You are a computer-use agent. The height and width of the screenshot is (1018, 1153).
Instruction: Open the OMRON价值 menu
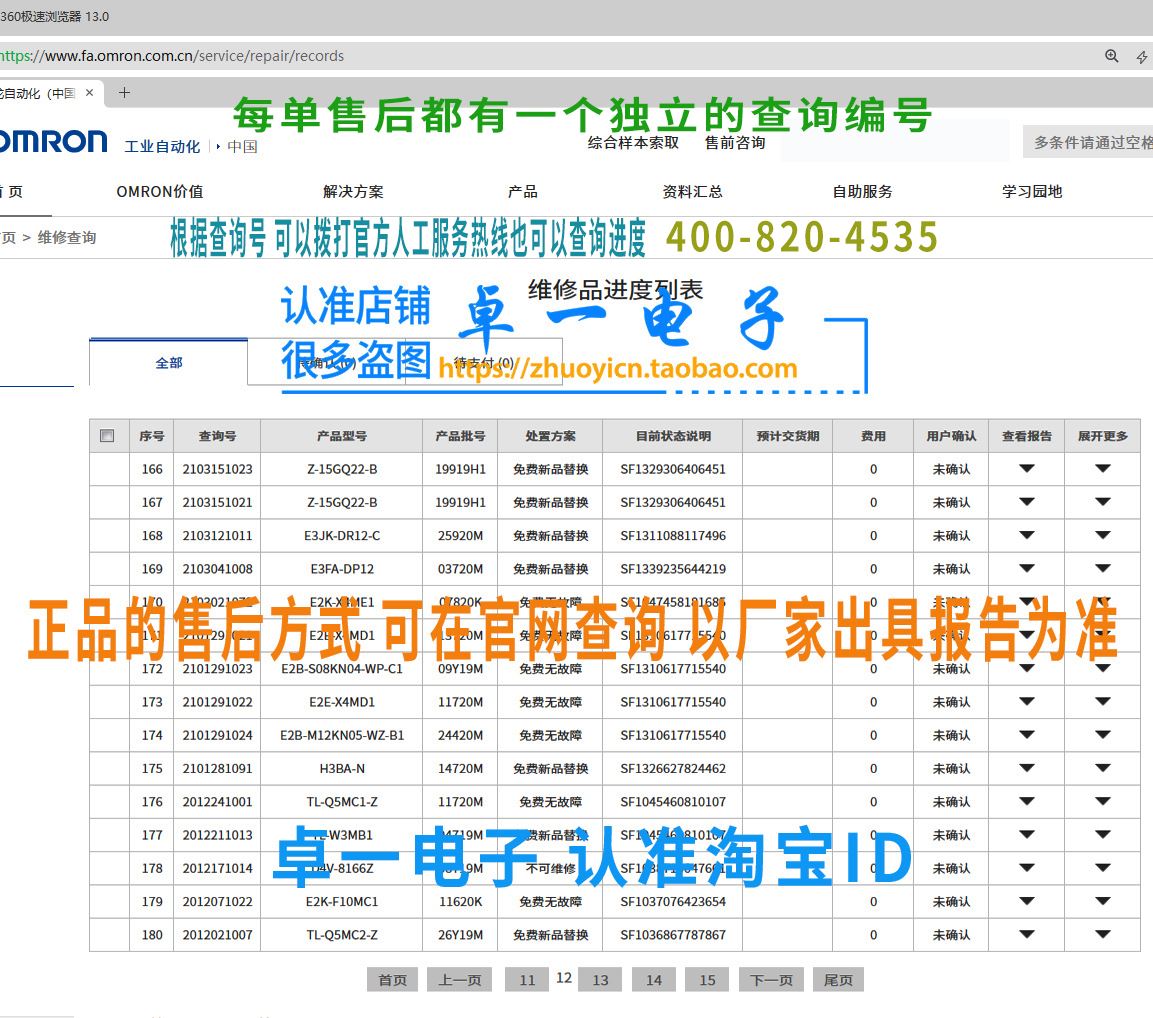click(160, 192)
